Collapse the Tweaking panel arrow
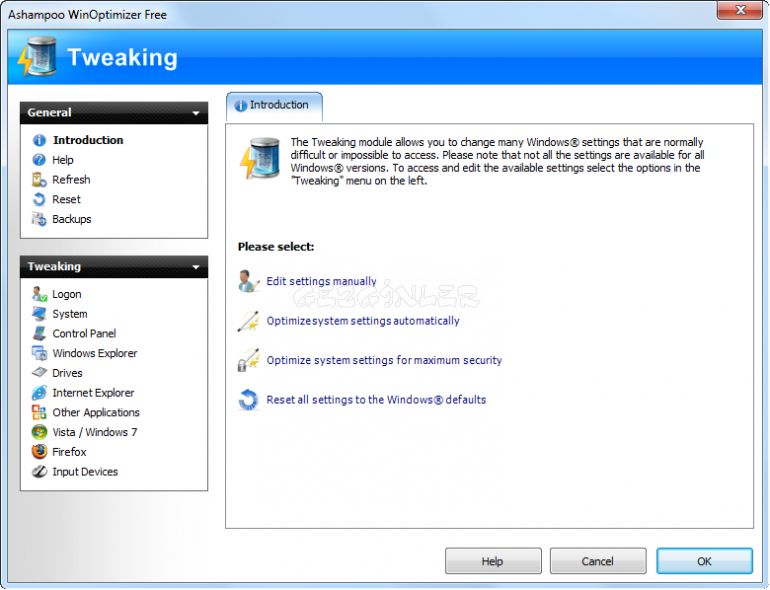This screenshot has height=590, width=770. pyautogui.click(x=196, y=267)
